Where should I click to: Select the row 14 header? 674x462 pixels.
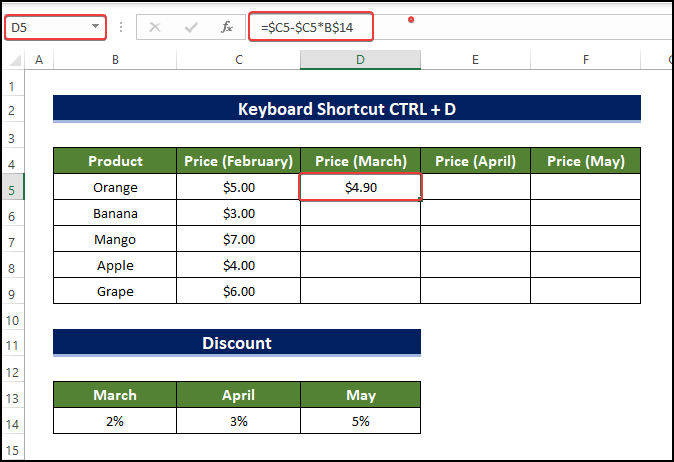(15, 421)
